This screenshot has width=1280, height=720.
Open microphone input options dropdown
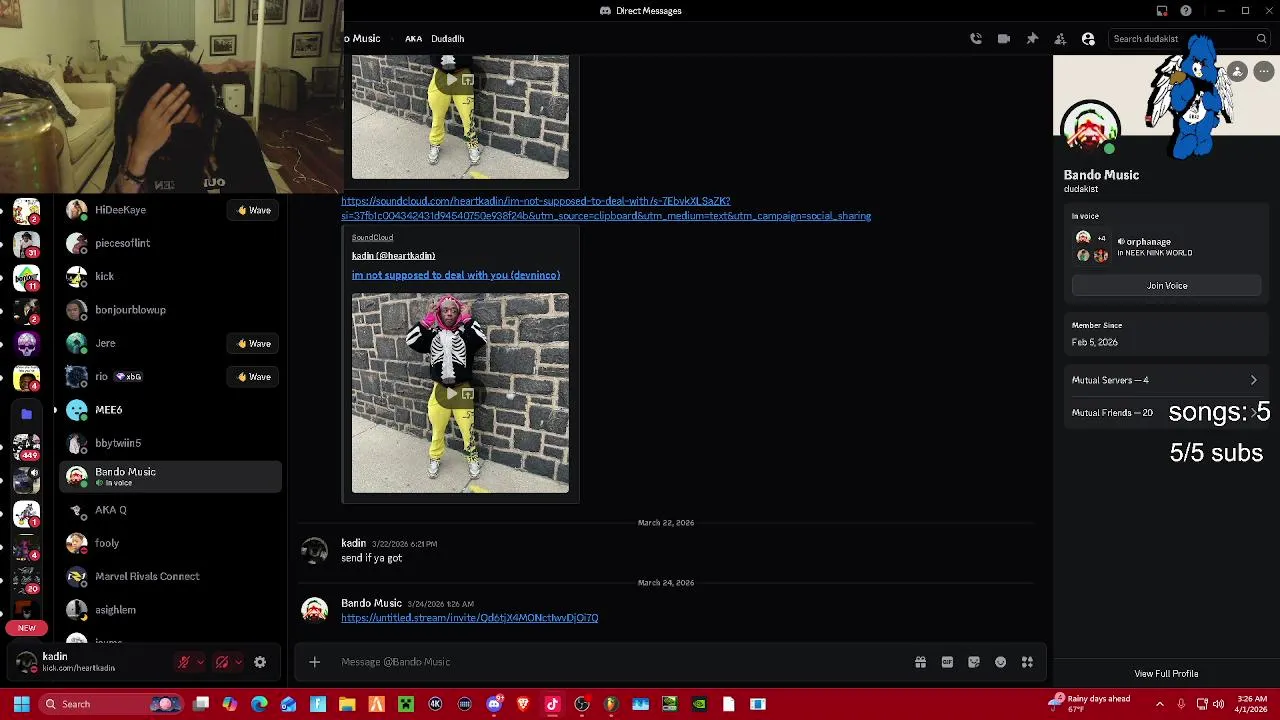200,662
